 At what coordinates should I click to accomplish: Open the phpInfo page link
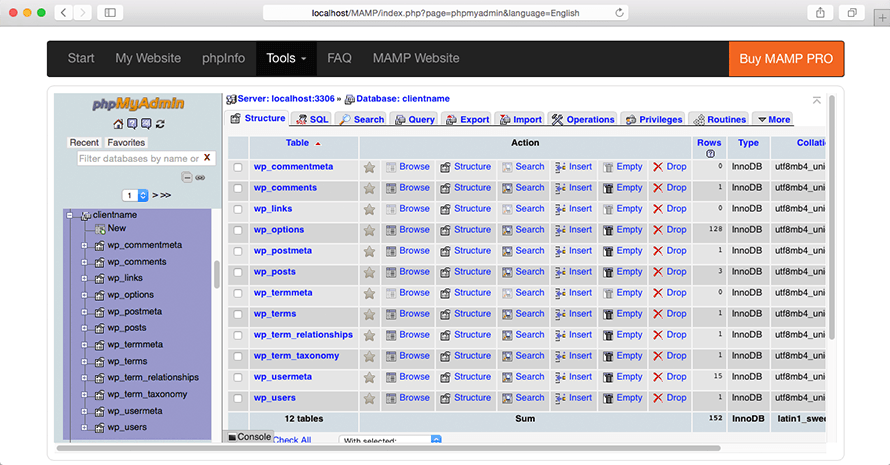tap(224, 58)
